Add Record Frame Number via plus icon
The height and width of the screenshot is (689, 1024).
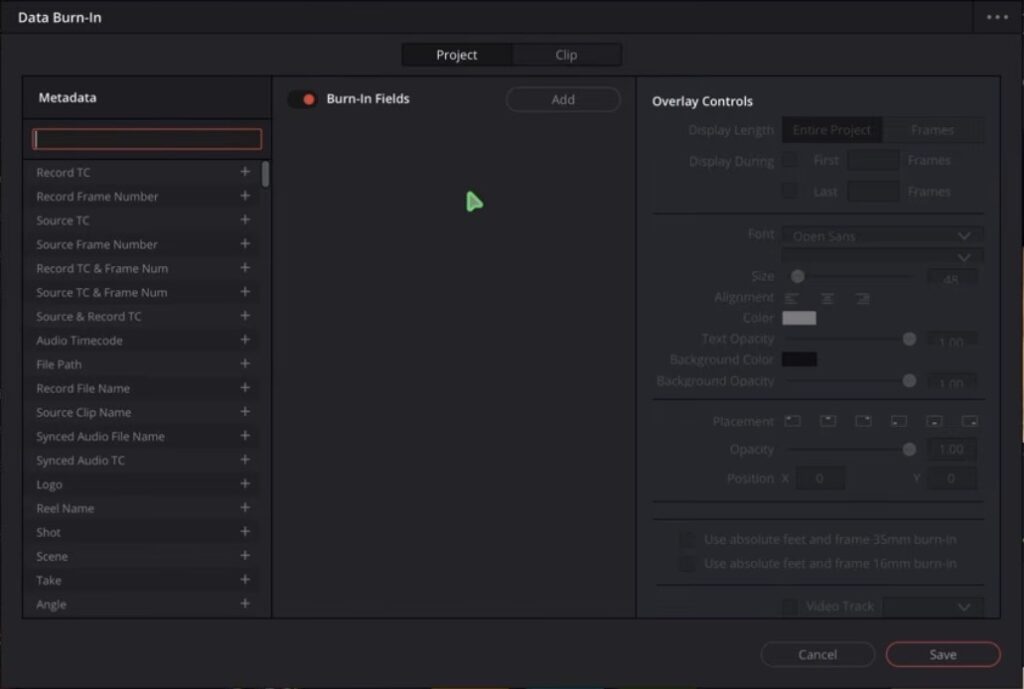pos(245,196)
